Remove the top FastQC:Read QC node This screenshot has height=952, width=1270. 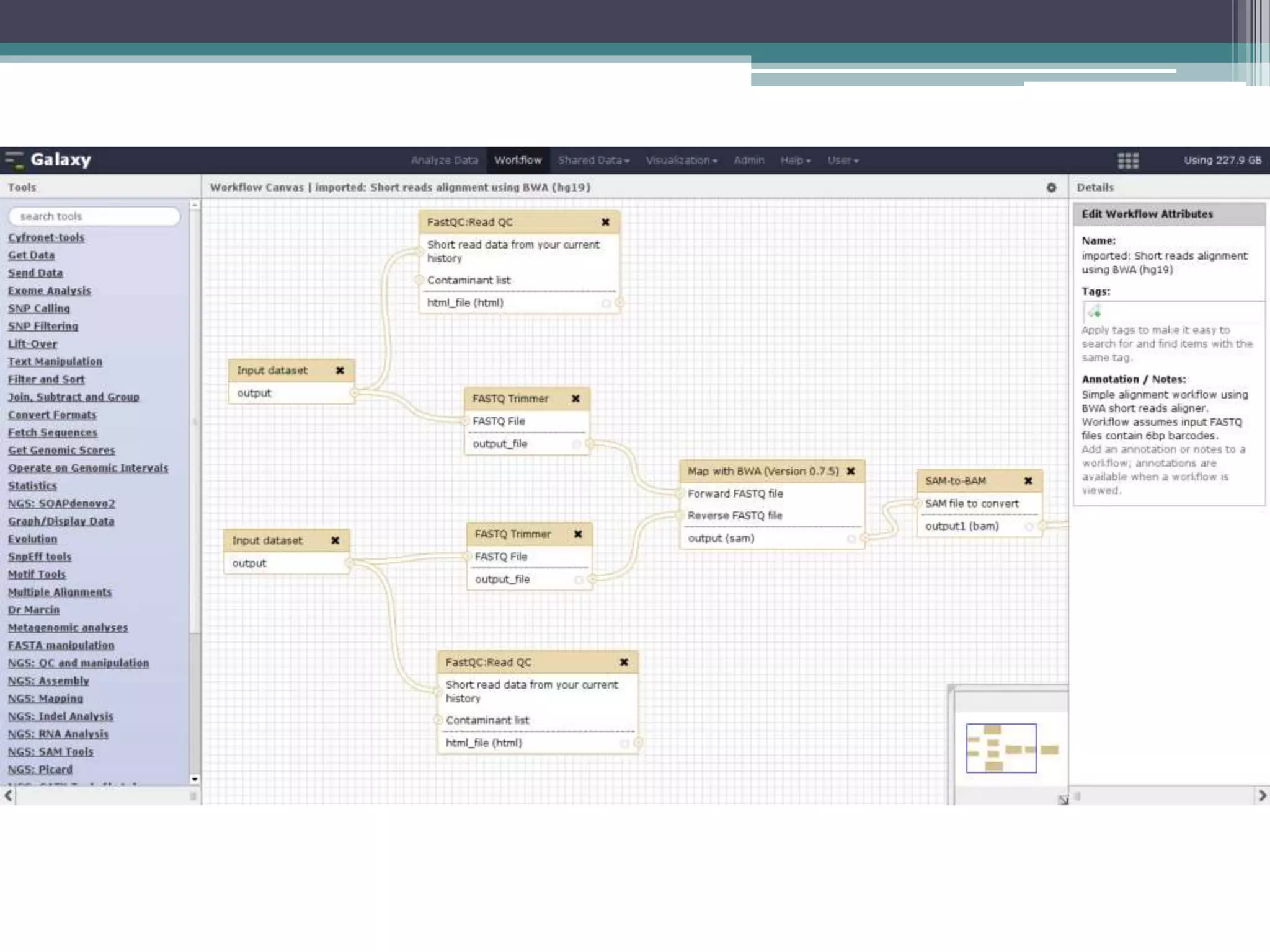pos(605,222)
